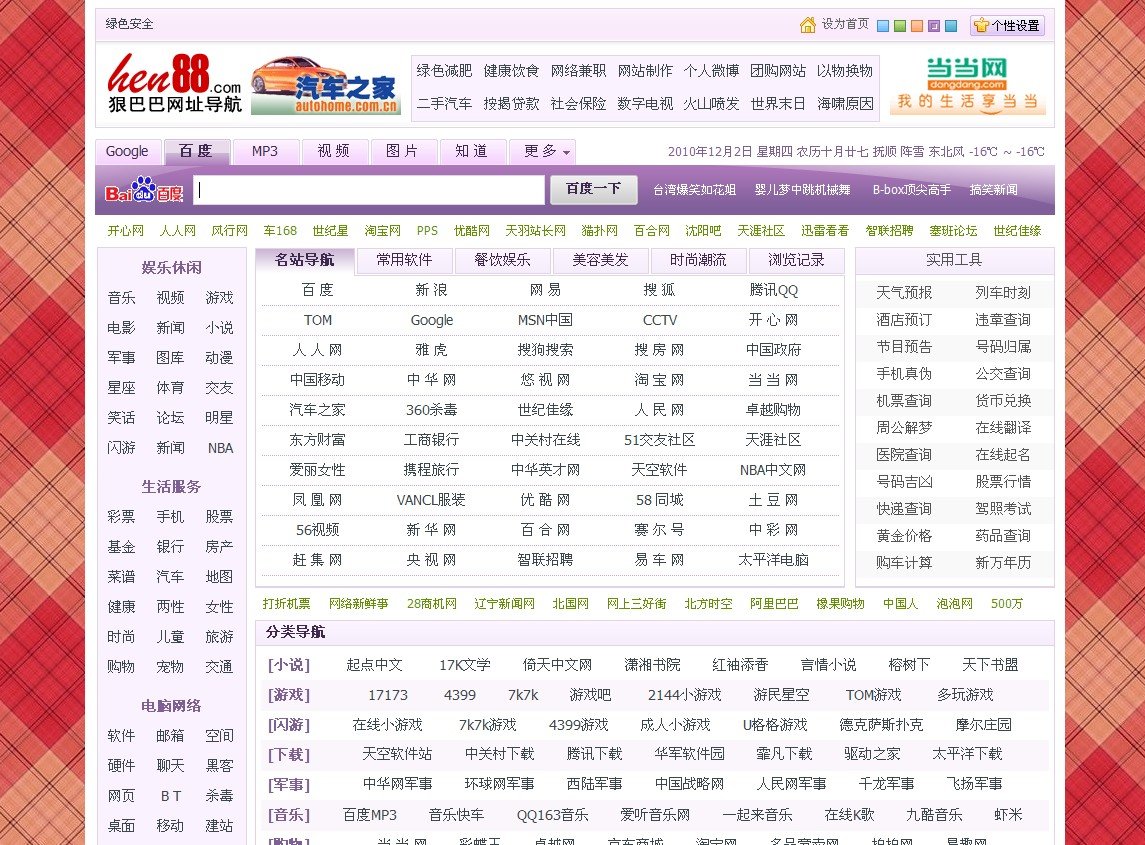Click inside the Baidu search box
The height and width of the screenshot is (845, 1145).
point(365,189)
